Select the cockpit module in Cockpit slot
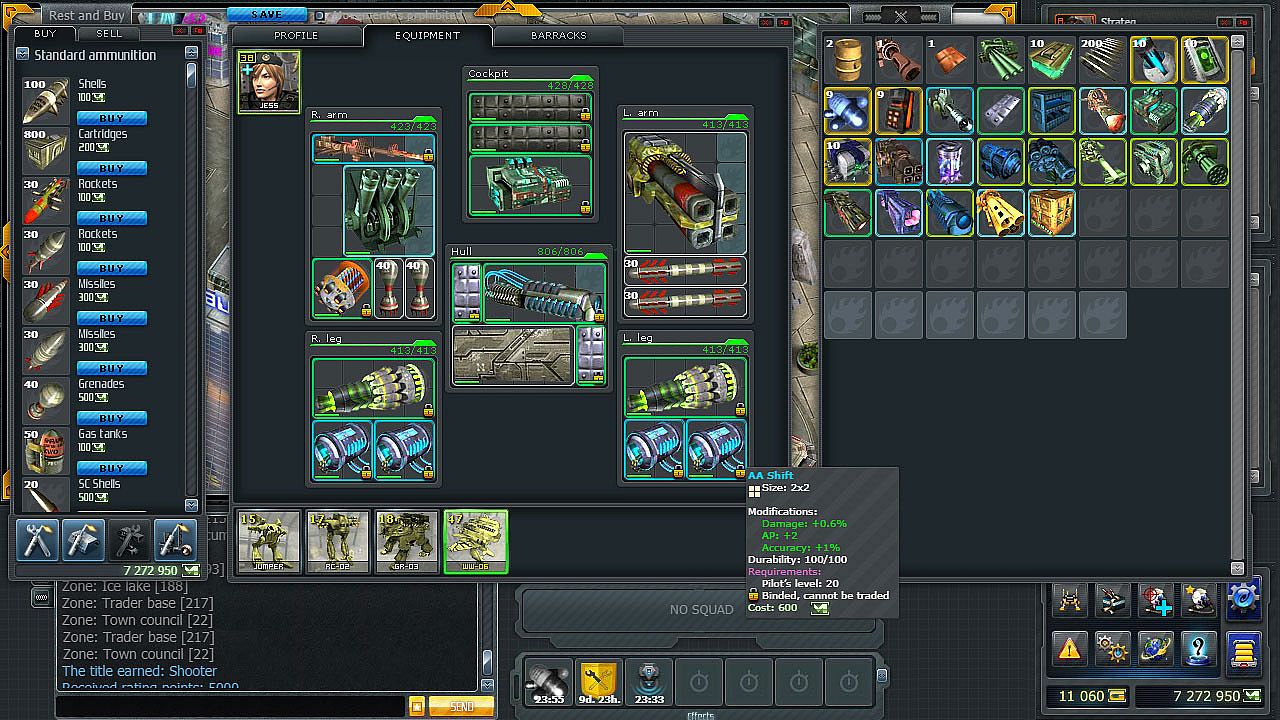The image size is (1280, 720). pyautogui.click(x=530, y=186)
